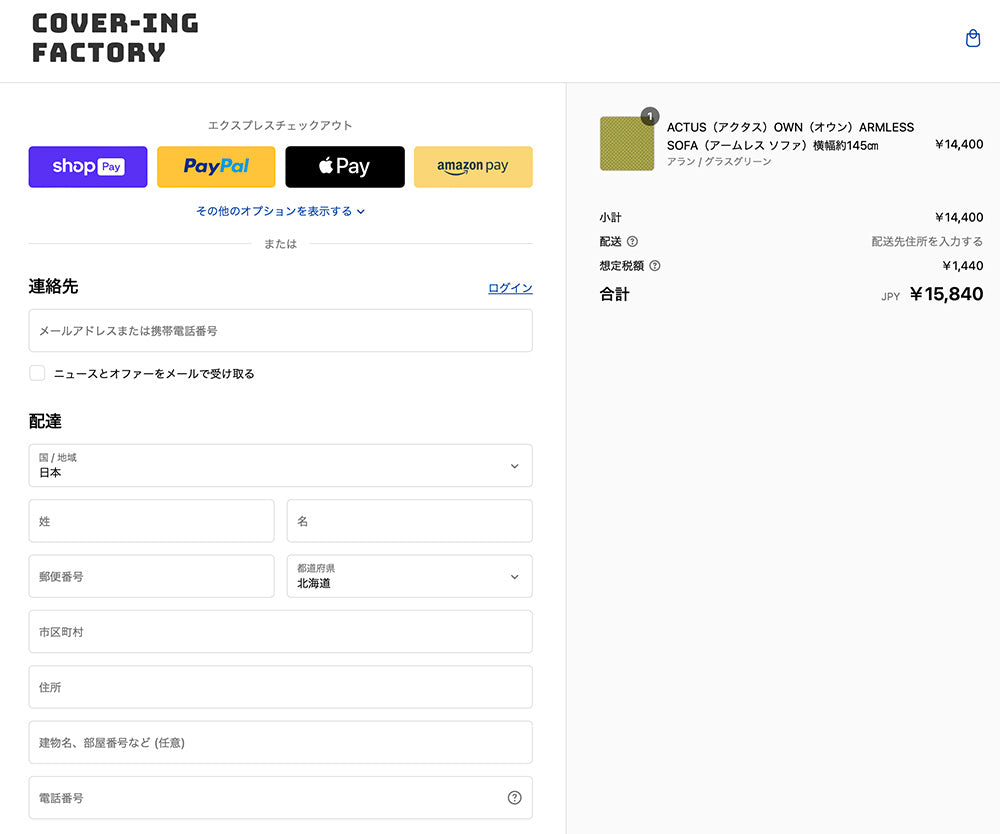Screen dimensions: 1000x834
Task: Click the Cover-ing Factory logo
Action: click(x=115, y=38)
